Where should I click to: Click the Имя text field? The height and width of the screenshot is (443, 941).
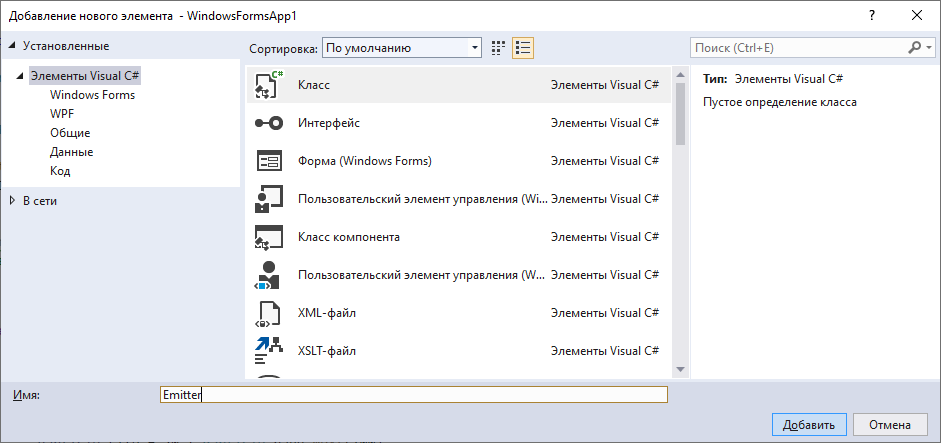click(413, 395)
